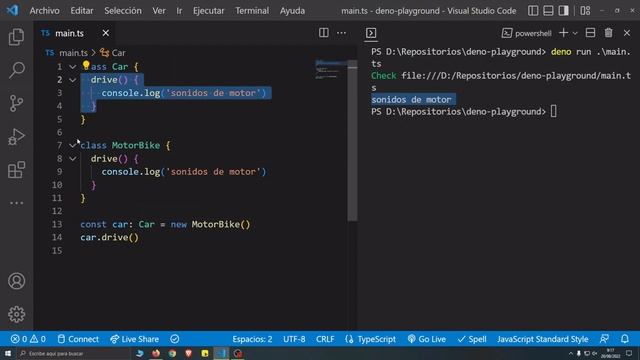This screenshot has height=360, width=640.
Task: Open the Accounts menu icon
Action: (x=16, y=281)
